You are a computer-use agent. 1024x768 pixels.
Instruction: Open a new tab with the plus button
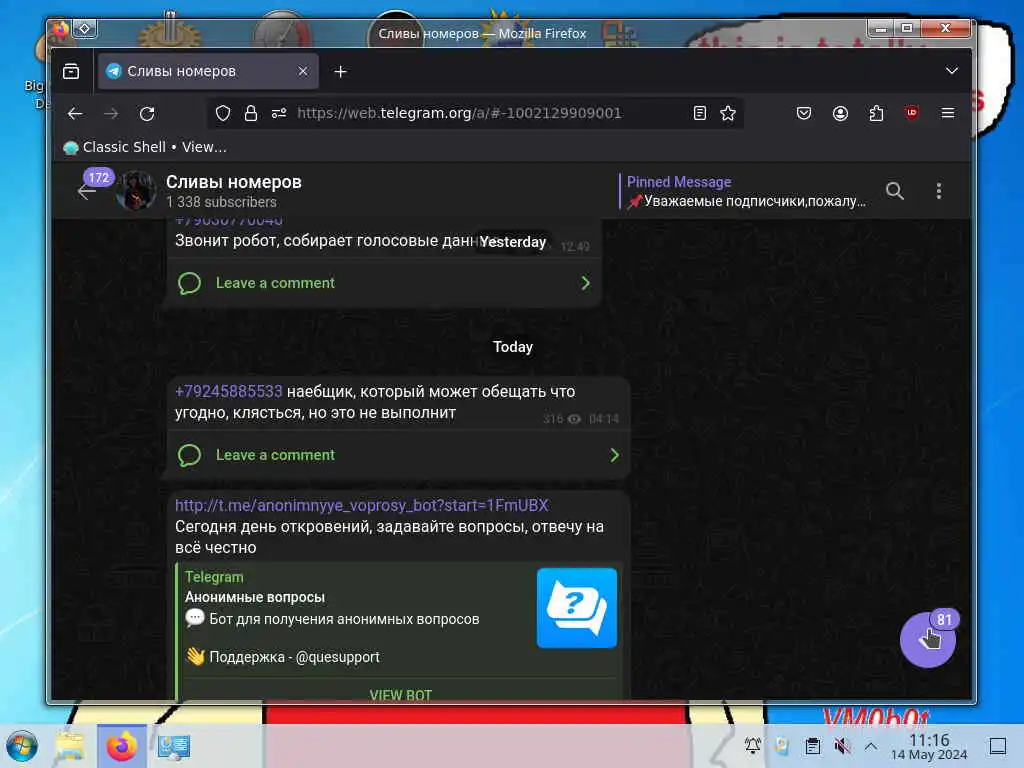(340, 71)
